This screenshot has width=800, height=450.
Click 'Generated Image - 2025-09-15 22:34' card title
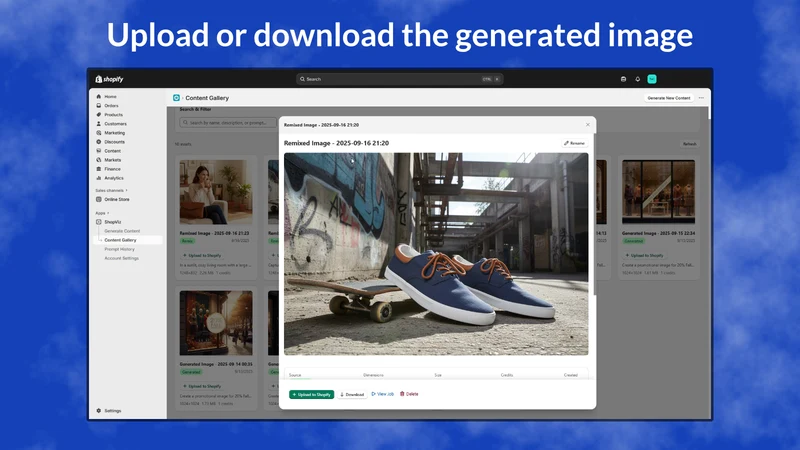[658, 233]
